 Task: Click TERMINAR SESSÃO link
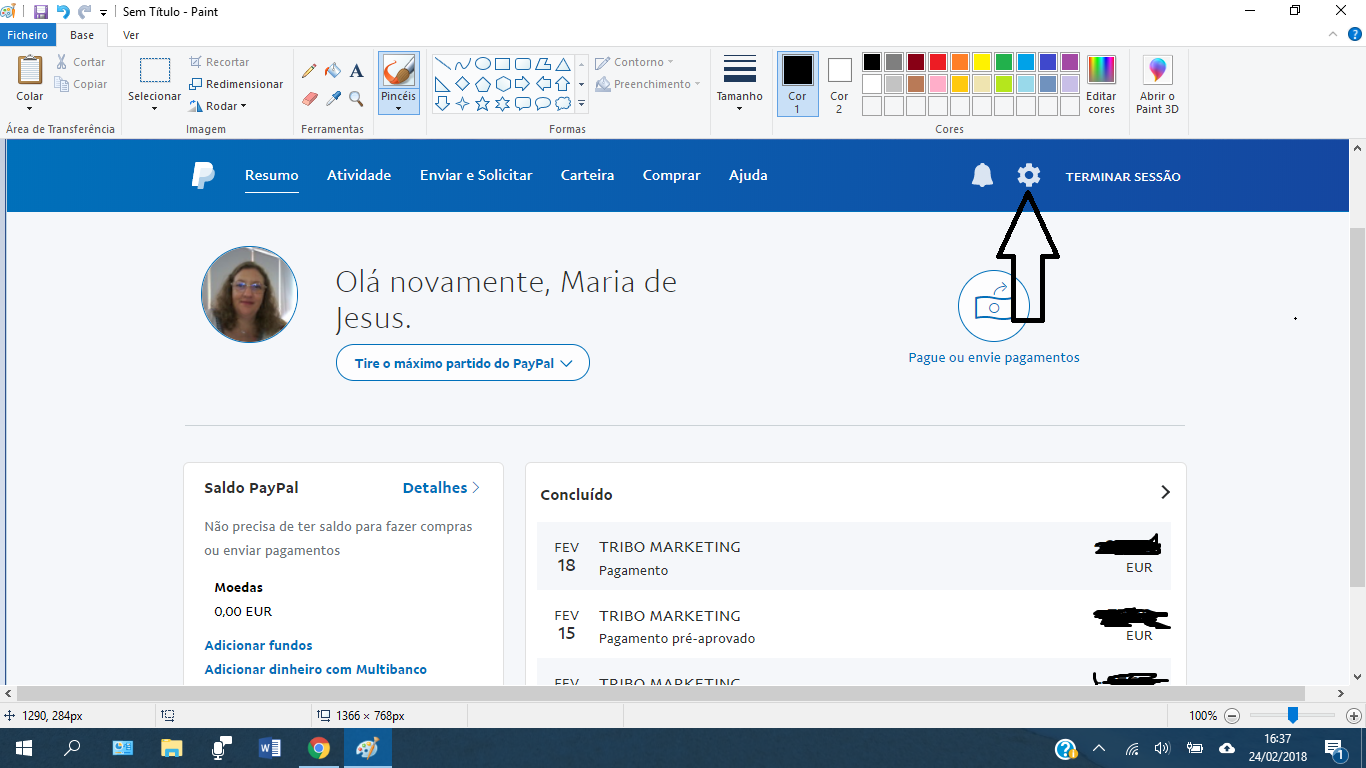[1123, 177]
